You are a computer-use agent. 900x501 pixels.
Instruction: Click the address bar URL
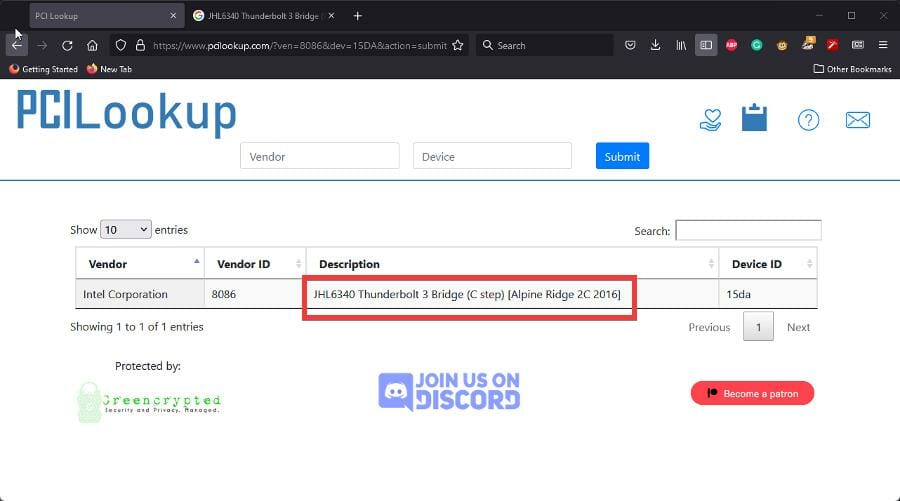pos(300,45)
